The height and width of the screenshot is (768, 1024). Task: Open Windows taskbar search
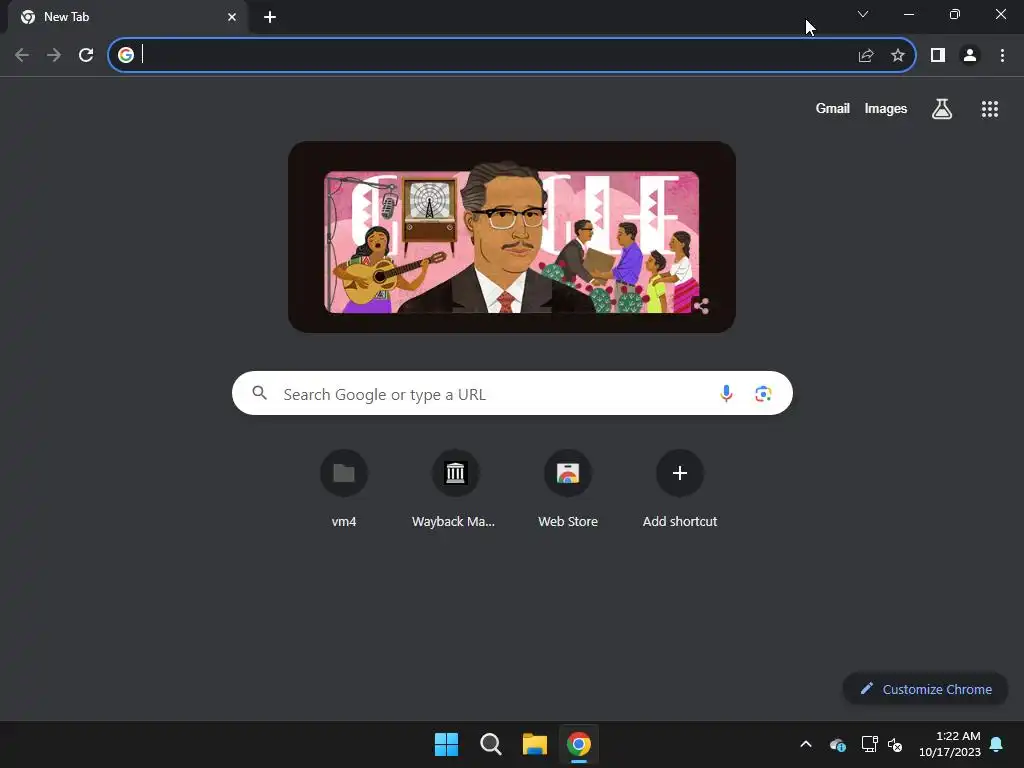pos(490,744)
